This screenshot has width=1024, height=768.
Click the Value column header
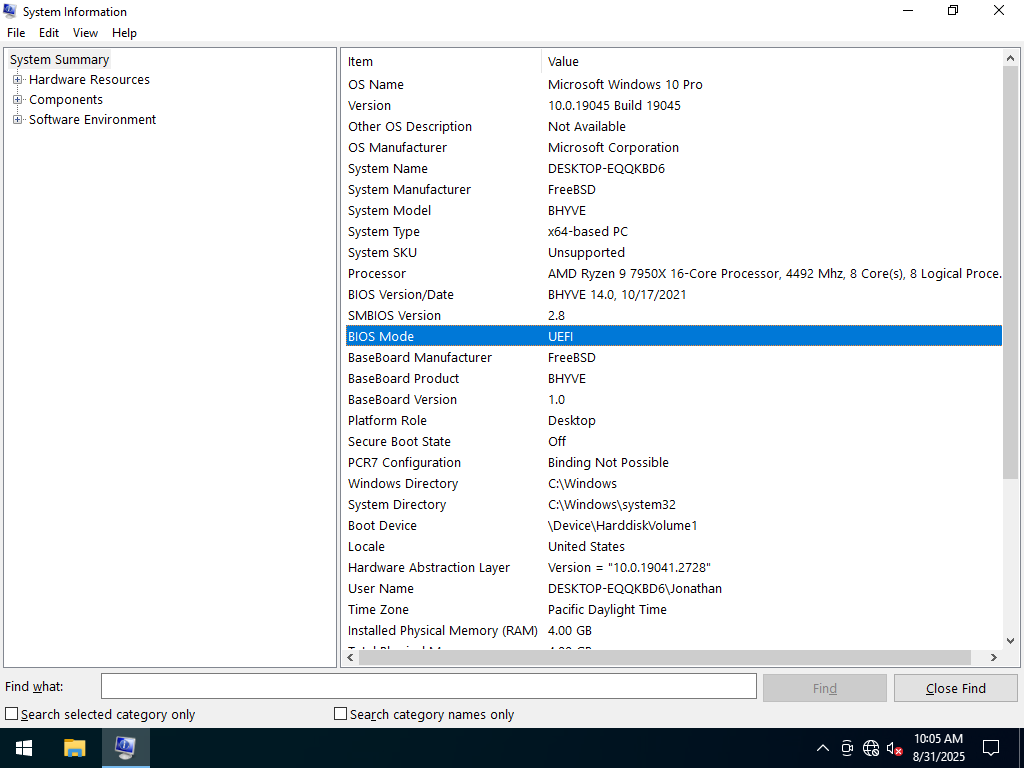[771, 61]
